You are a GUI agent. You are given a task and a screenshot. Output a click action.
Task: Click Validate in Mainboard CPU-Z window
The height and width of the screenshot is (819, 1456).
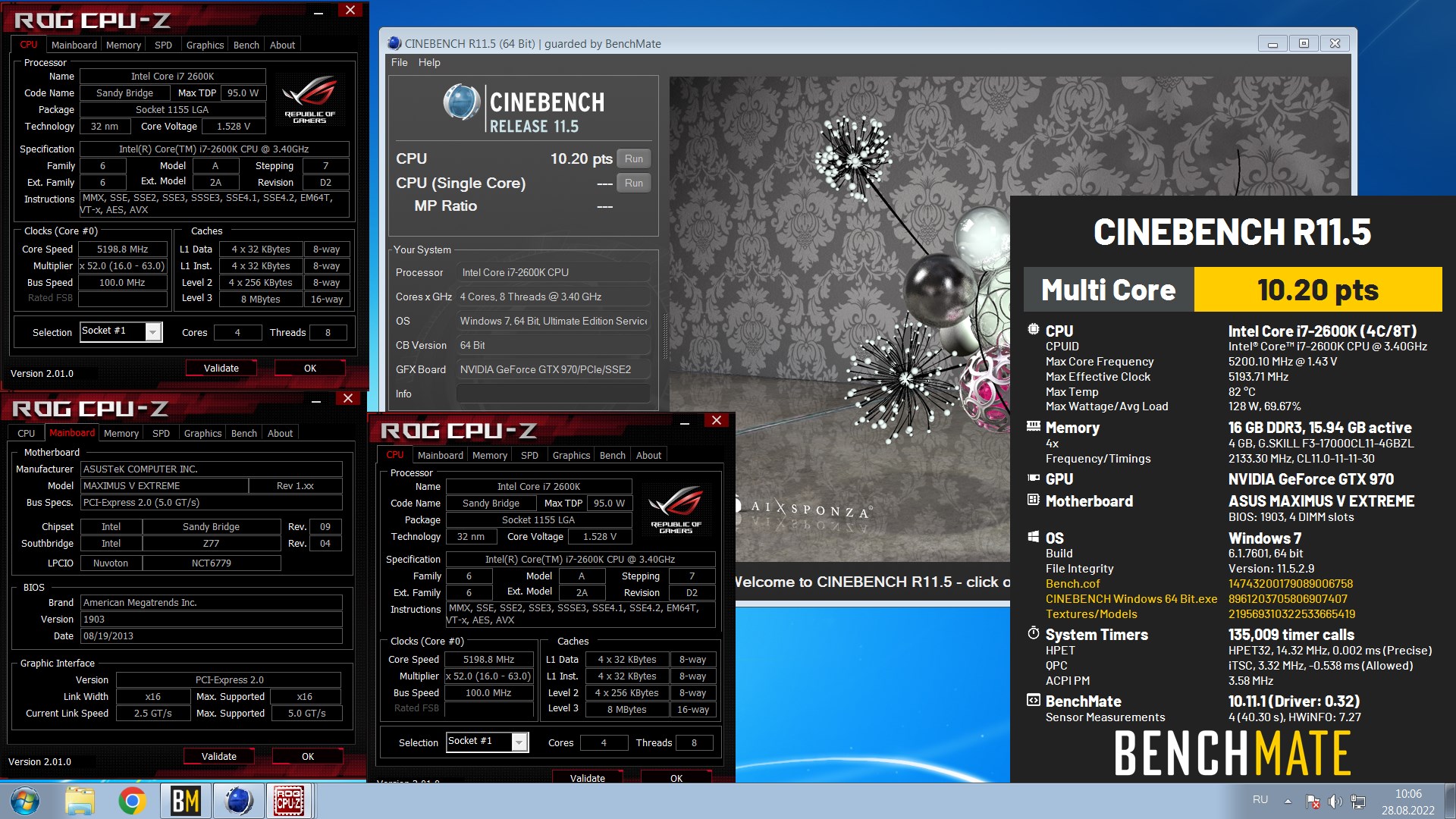click(x=219, y=756)
